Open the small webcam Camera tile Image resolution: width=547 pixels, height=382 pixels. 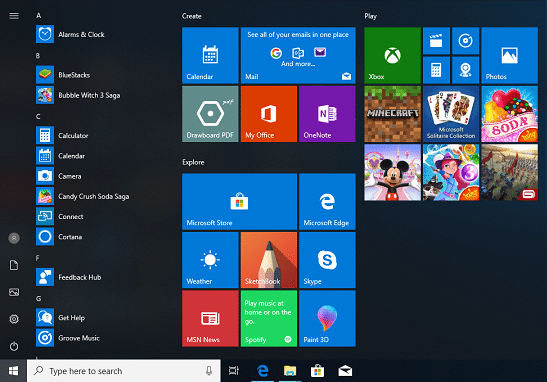tap(465, 70)
